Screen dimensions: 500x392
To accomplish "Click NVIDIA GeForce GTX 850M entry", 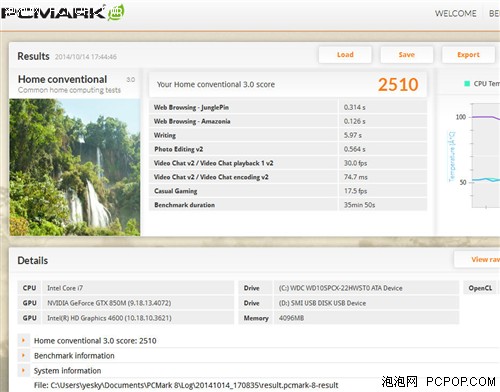I will tap(138, 303).
